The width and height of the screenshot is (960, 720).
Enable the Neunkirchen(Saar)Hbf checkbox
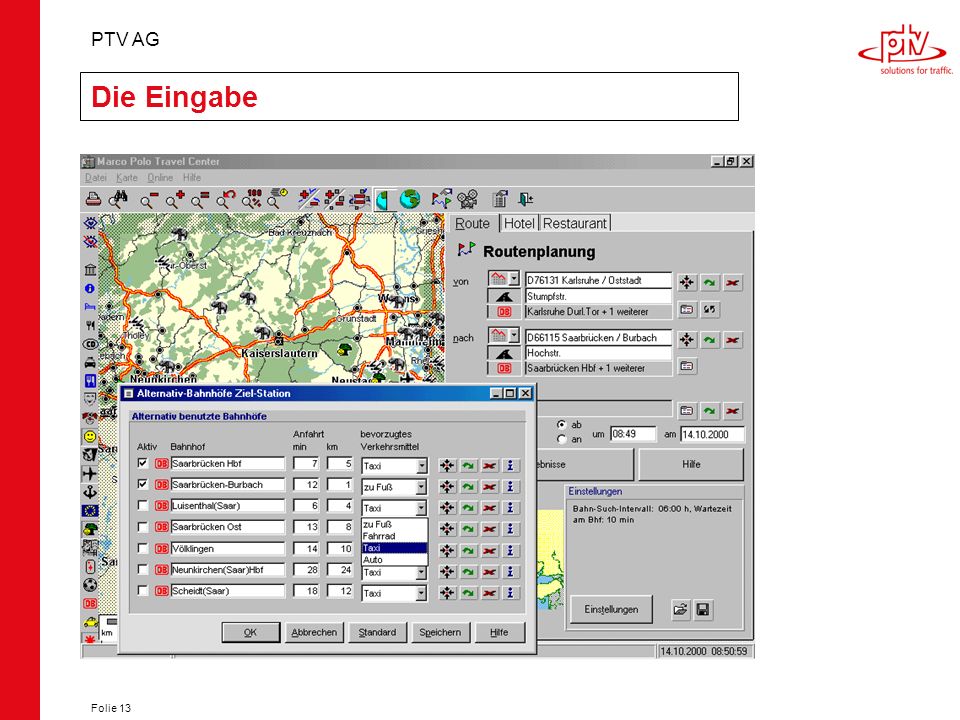coord(143,569)
